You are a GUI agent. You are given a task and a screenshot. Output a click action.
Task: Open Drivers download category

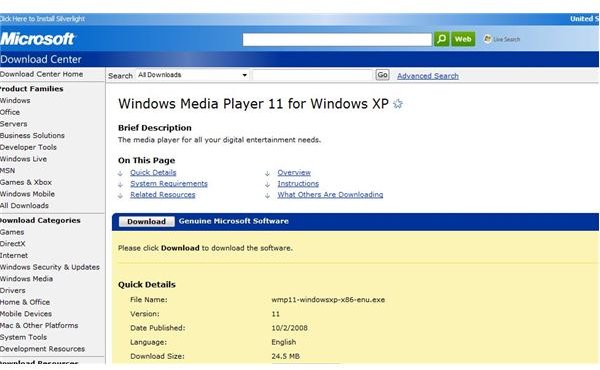point(13,290)
